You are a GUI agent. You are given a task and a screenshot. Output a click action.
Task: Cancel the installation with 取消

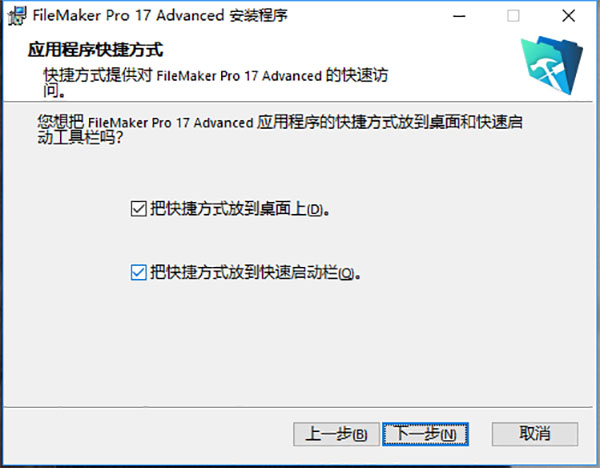[535, 434]
